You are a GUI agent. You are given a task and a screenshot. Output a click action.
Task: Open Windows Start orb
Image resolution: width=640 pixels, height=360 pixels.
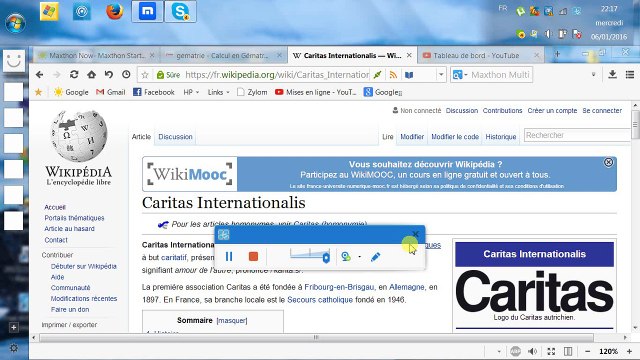[x=16, y=23]
